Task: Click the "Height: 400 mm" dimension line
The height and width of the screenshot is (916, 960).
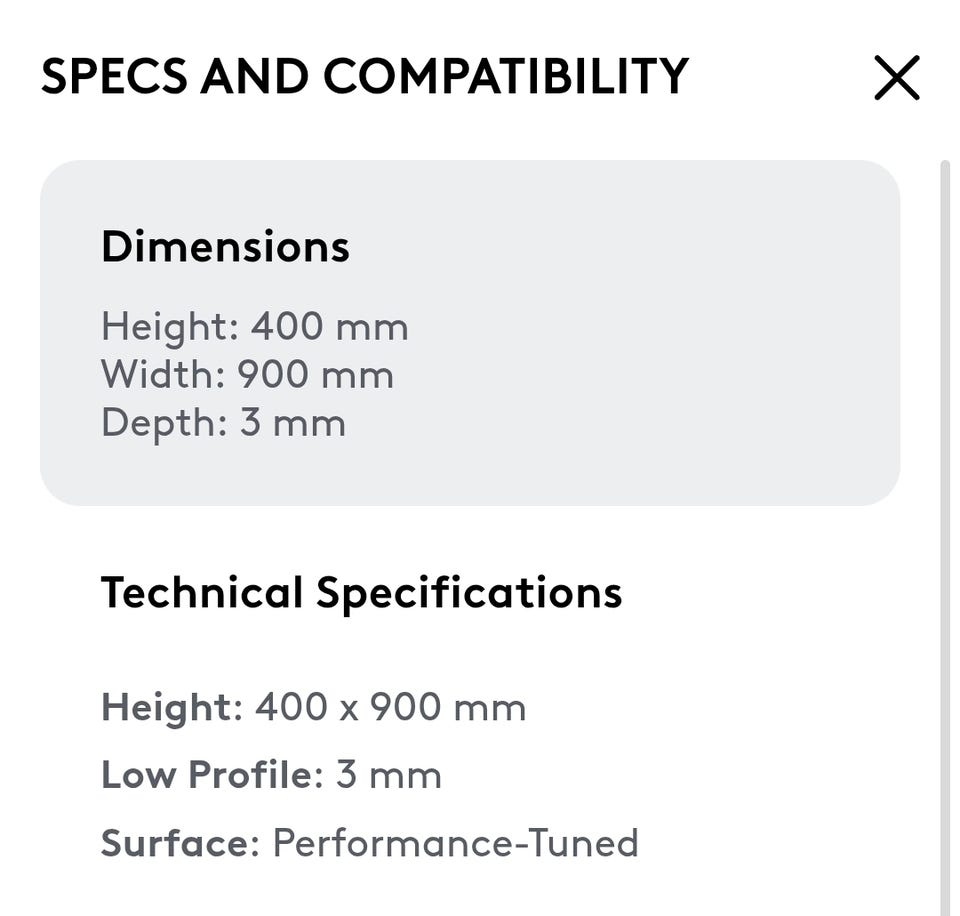Action: (x=254, y=327)
